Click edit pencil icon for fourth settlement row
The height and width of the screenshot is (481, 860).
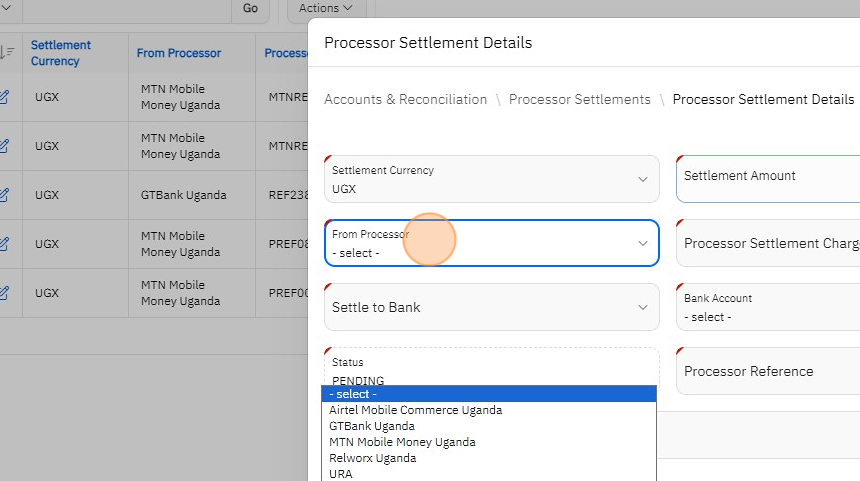[4, 244]
